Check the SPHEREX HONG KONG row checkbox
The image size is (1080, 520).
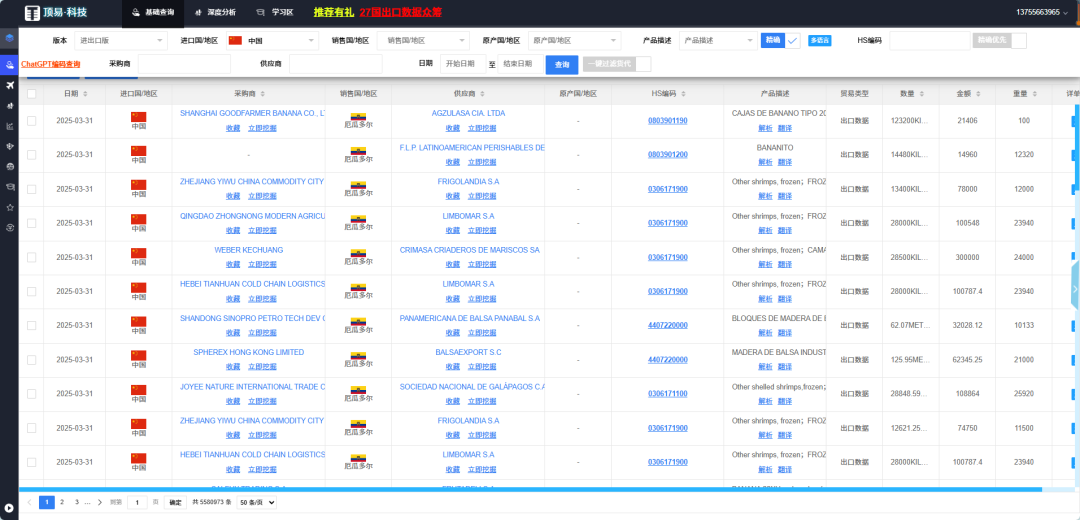pos(32,360)
